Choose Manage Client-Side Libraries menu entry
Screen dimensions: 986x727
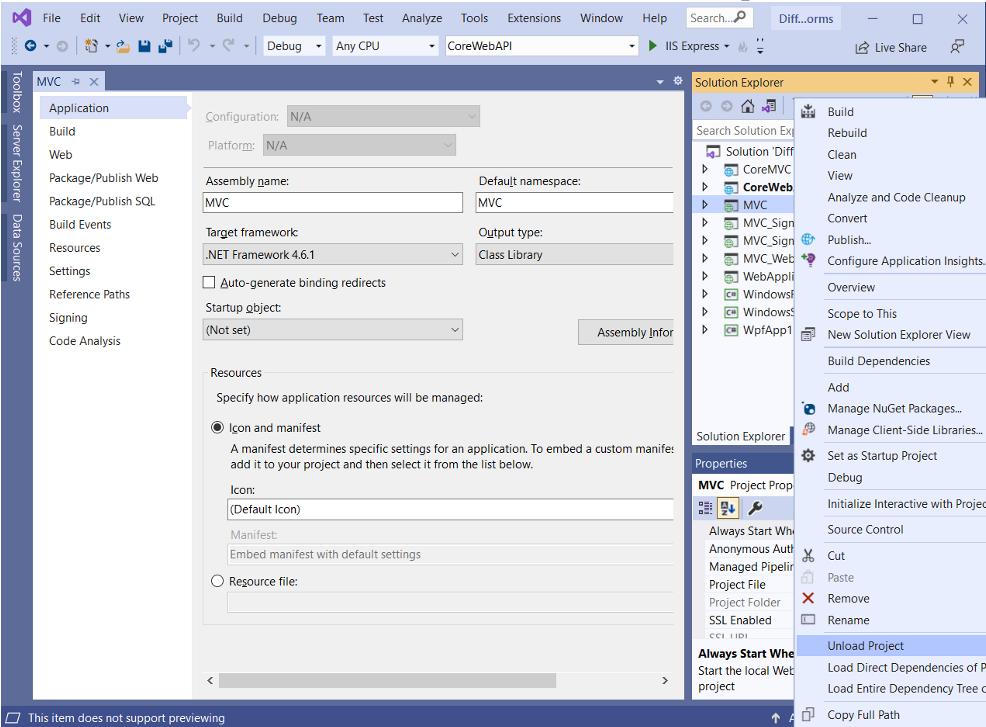[x=891, y=430]
